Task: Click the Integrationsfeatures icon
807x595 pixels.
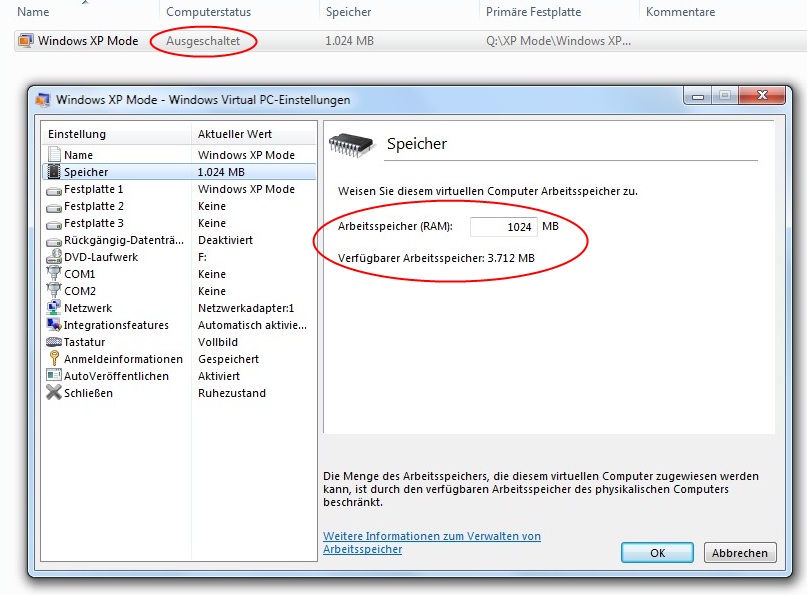Action: (54, 324)
